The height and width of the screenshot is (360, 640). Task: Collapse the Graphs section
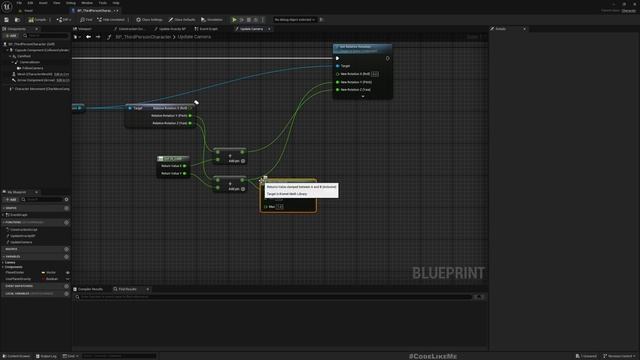tap(4, 208)
